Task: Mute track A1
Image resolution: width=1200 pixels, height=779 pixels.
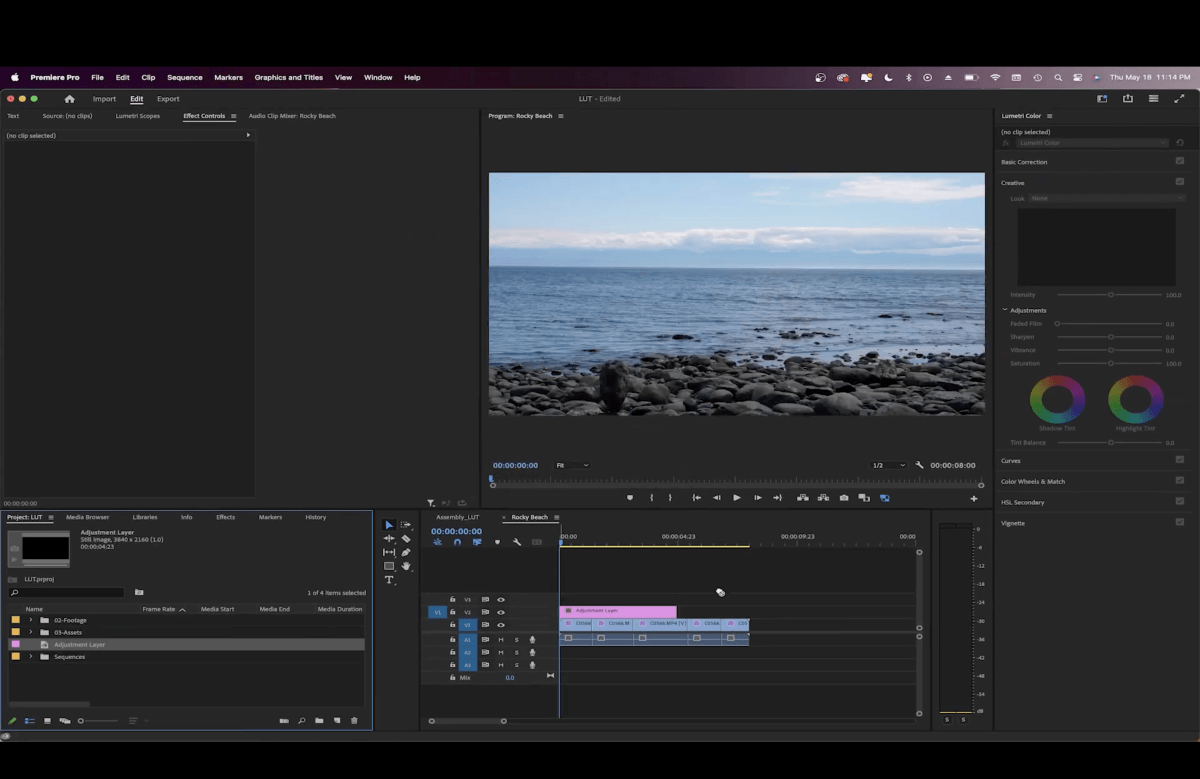Action: [x=501, y=640]
